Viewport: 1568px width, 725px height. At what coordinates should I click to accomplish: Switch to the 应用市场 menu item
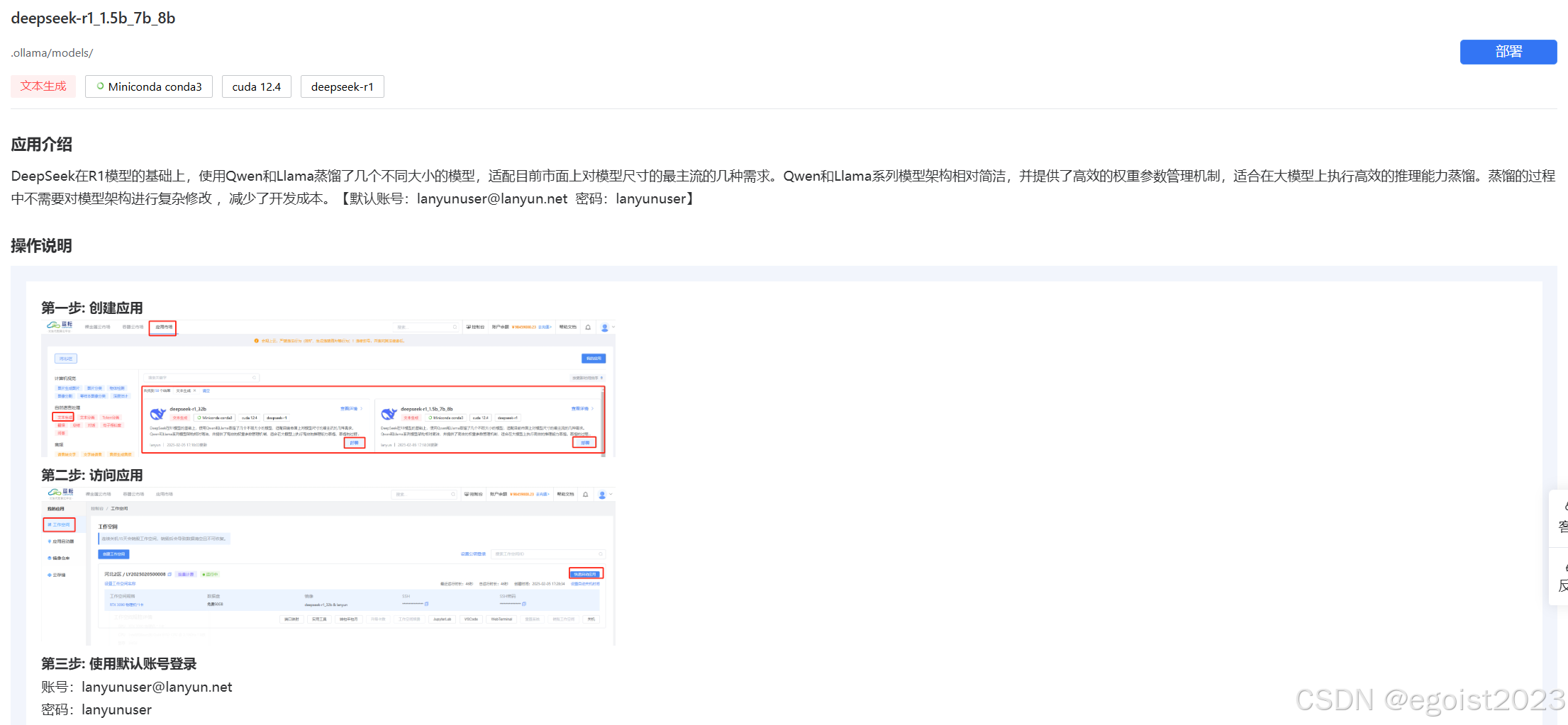pyautogui.click(x=165, y=327)
